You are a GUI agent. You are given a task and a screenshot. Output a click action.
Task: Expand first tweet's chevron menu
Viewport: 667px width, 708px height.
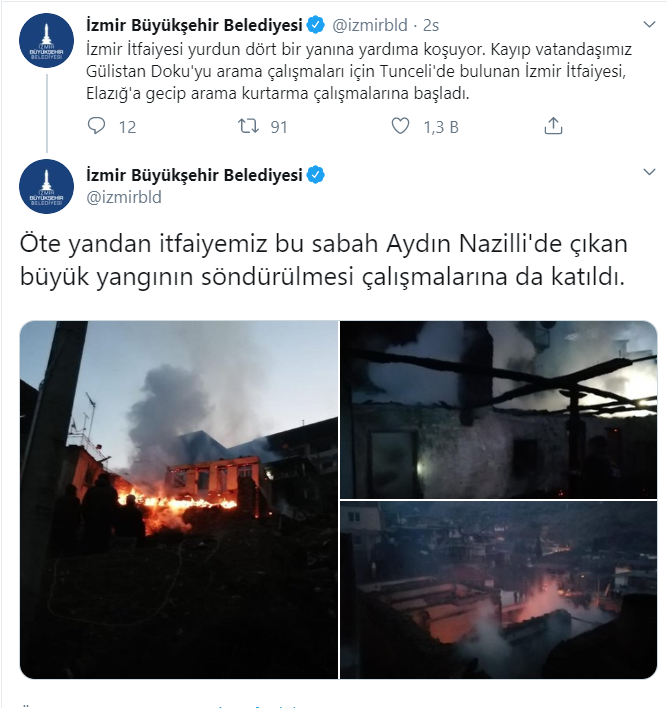coord(649,24)
